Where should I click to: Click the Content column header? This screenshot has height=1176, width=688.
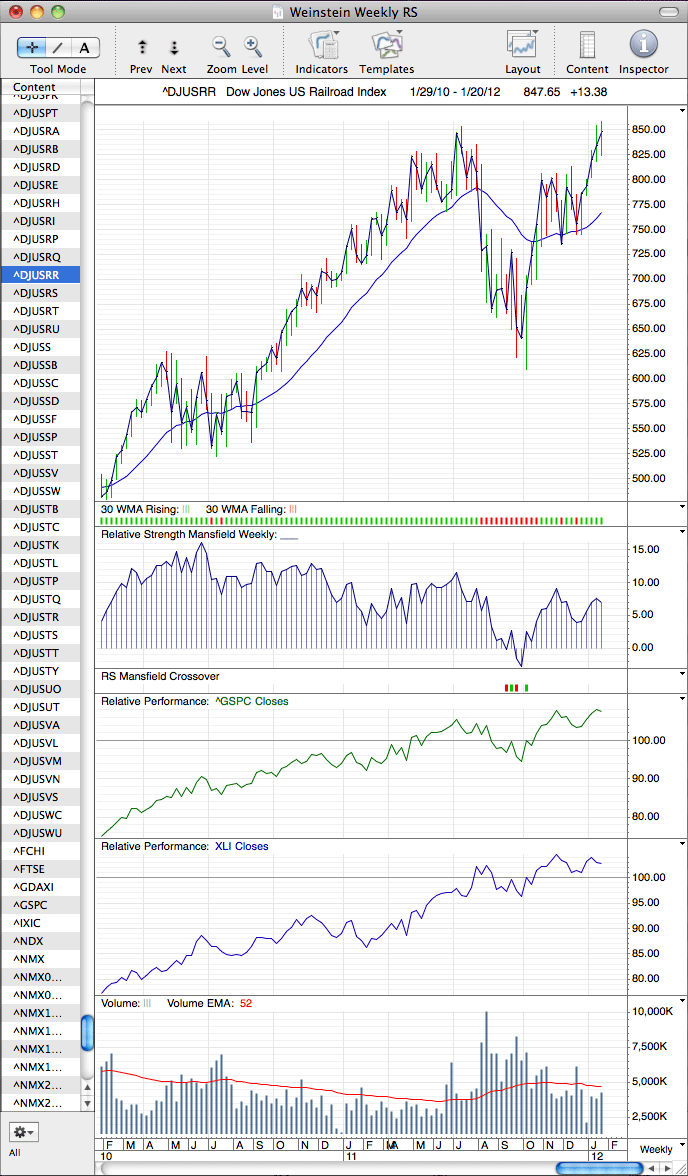(x=41, y=88)
